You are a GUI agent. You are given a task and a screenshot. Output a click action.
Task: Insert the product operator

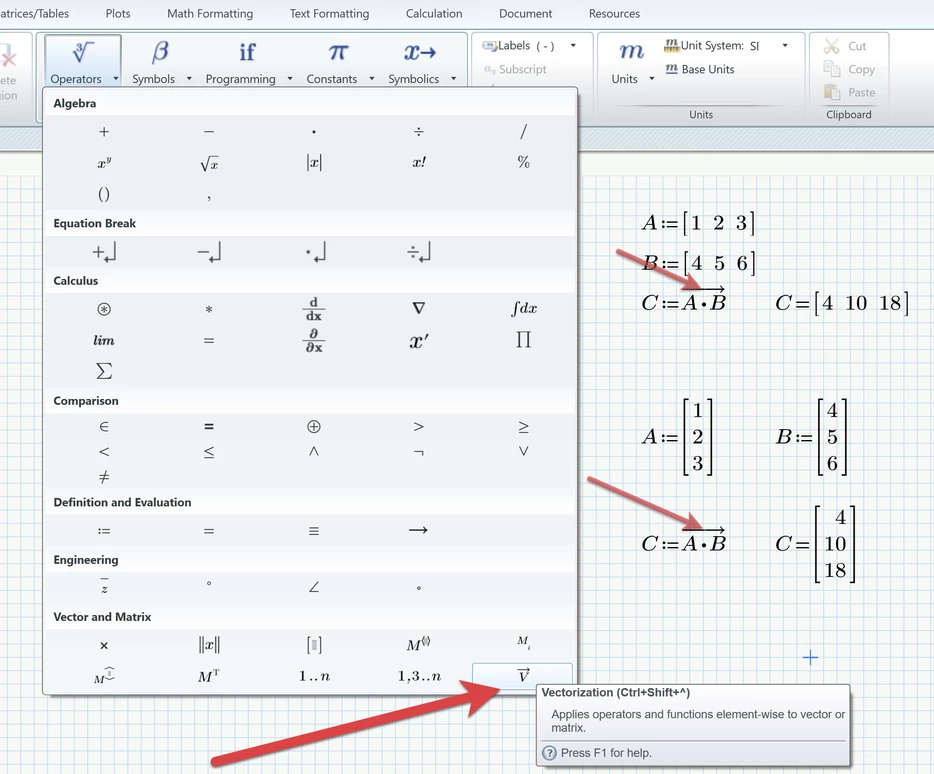click(523, 340)
